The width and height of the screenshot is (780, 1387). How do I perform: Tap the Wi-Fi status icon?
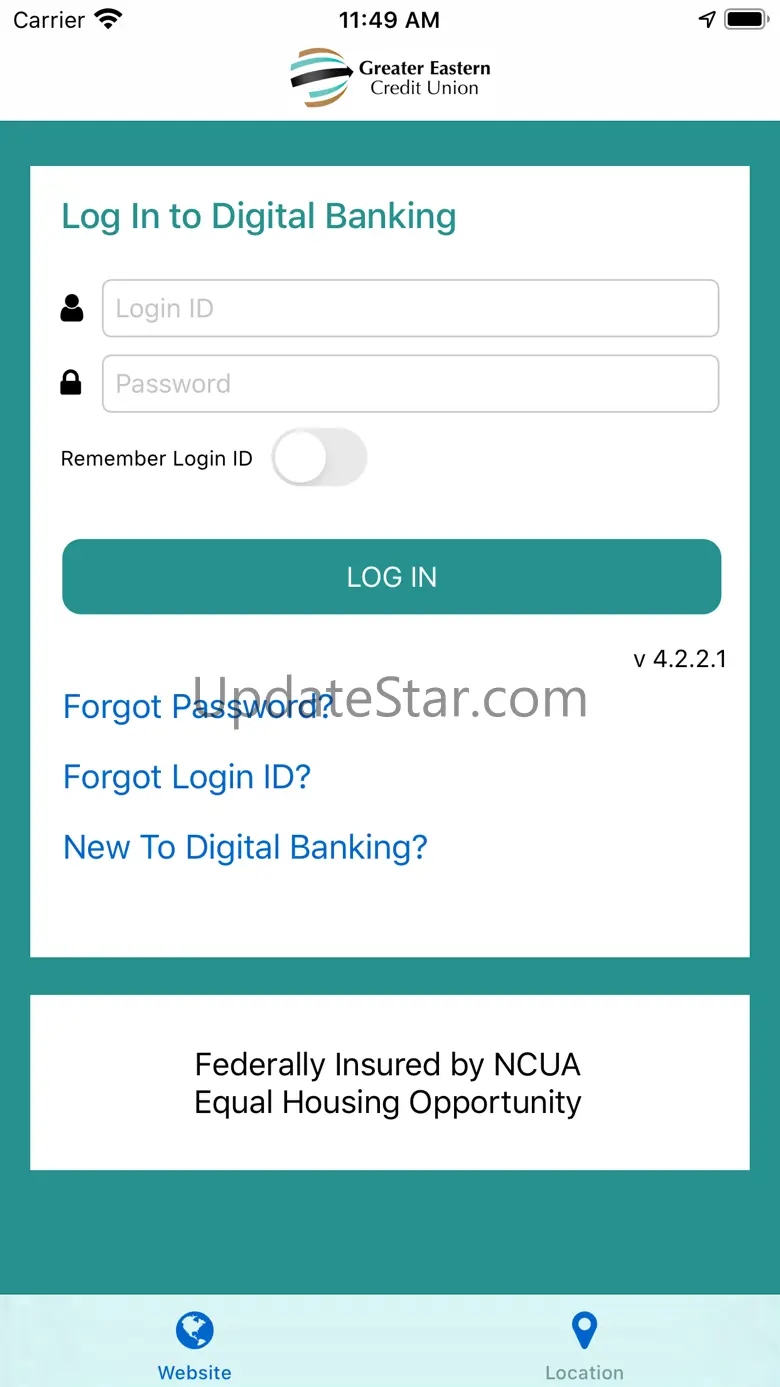(x=108, y=19)
